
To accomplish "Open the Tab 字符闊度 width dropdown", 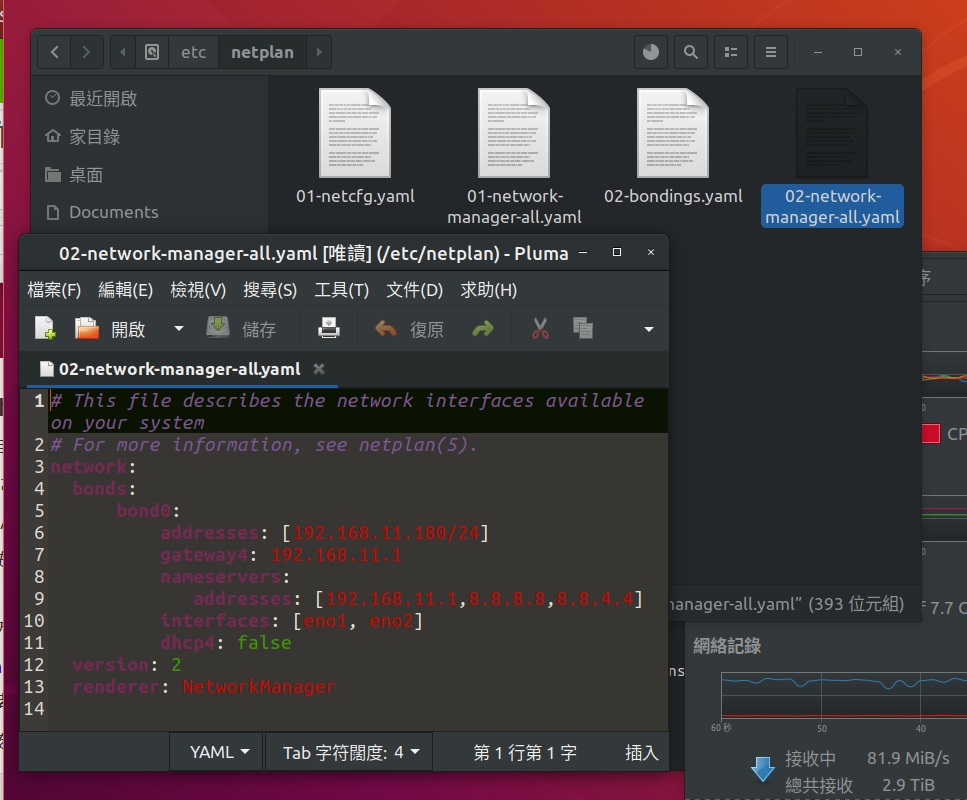I will tap(350, 752).
